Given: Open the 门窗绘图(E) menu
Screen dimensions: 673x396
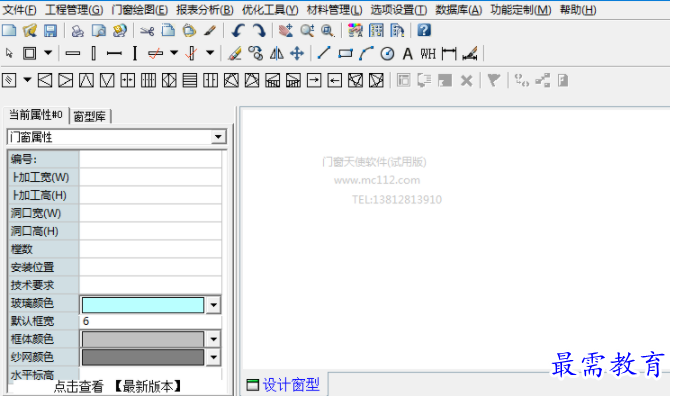Looking at the screenshot, I should [139, 9].
